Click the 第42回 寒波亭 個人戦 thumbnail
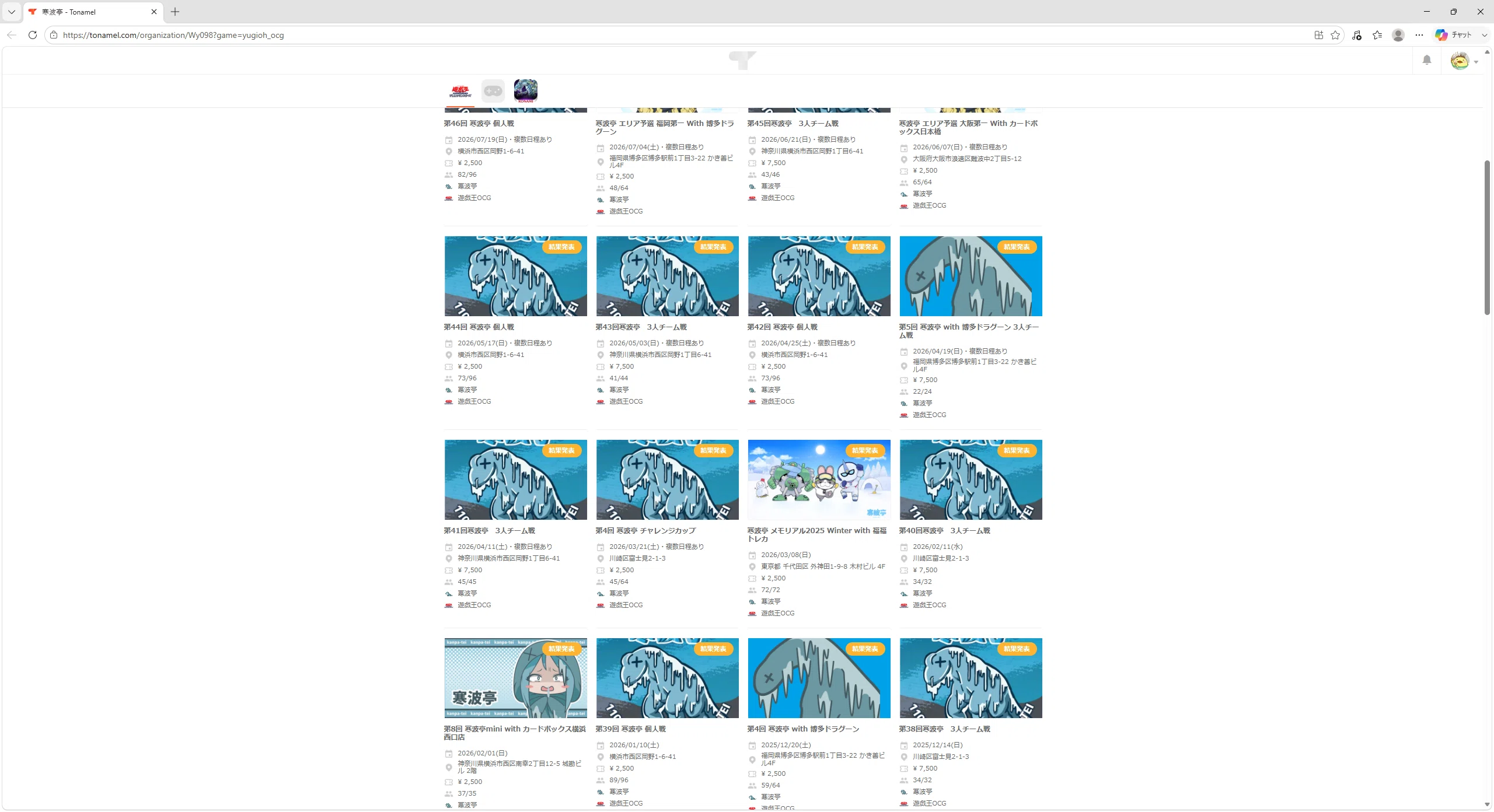The width and height of the screenshot is (1494, 812). 819,276
